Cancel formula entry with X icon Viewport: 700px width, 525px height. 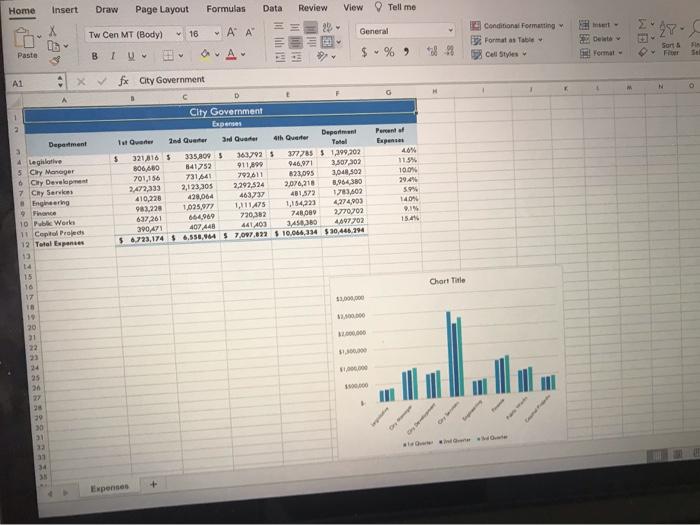click(81, 82)
